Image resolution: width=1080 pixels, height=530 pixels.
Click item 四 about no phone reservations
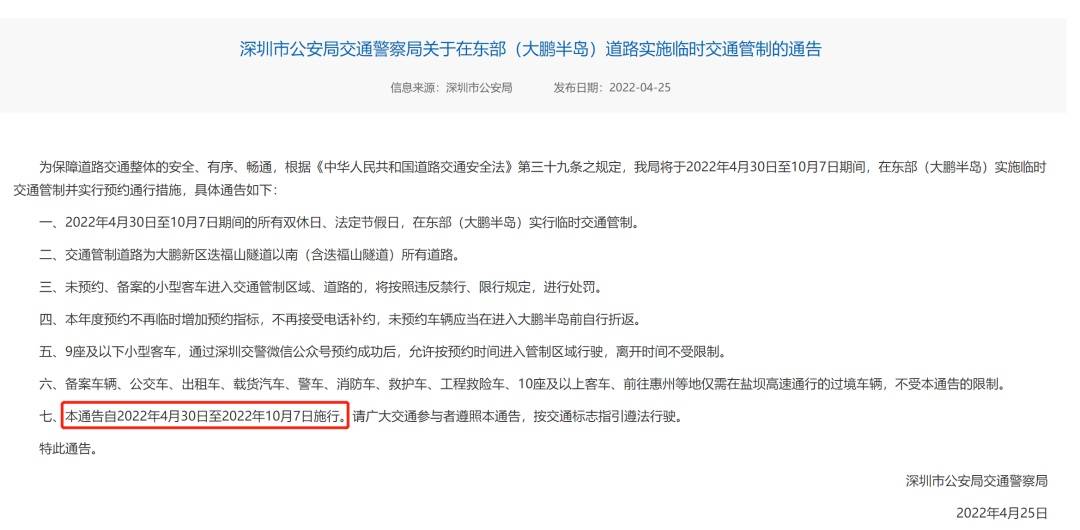(x=340, y=320)
